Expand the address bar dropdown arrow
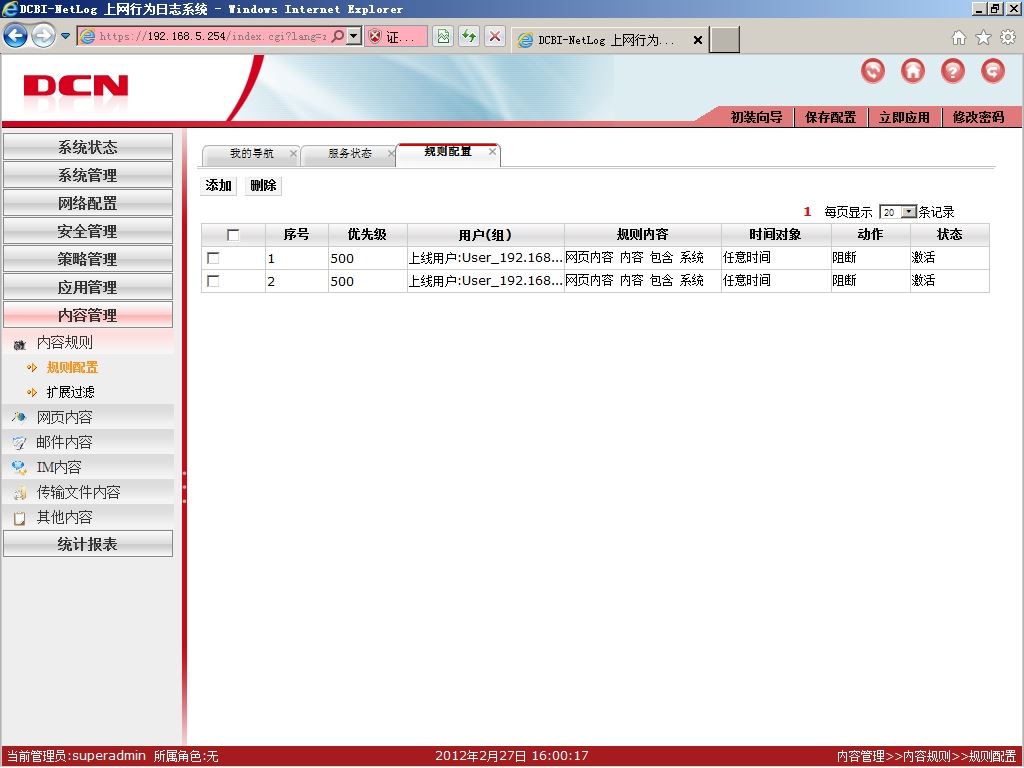 click(354, 36)
